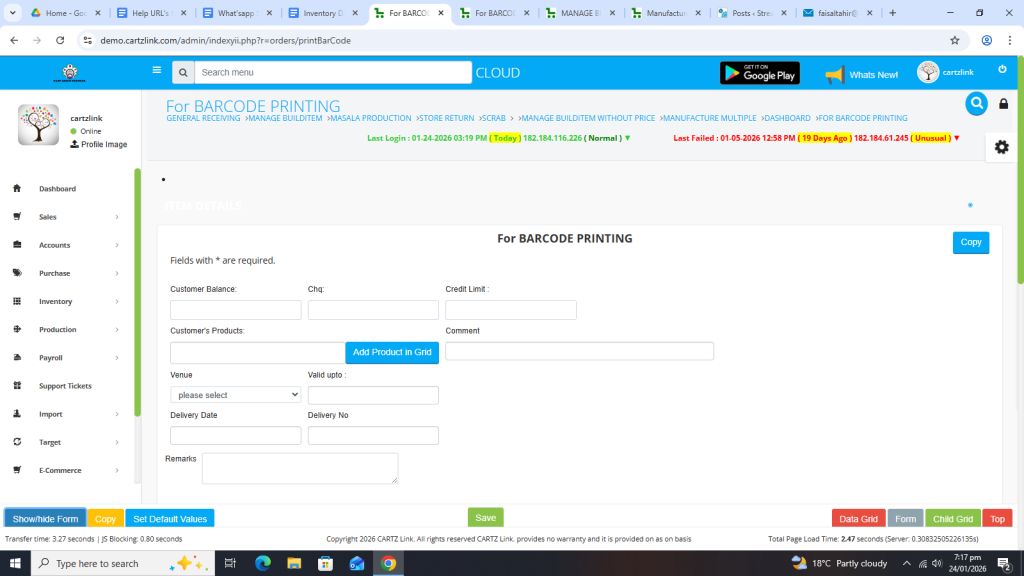
Task: Open Get it on Google Play badge
Action: pos(760,73)
